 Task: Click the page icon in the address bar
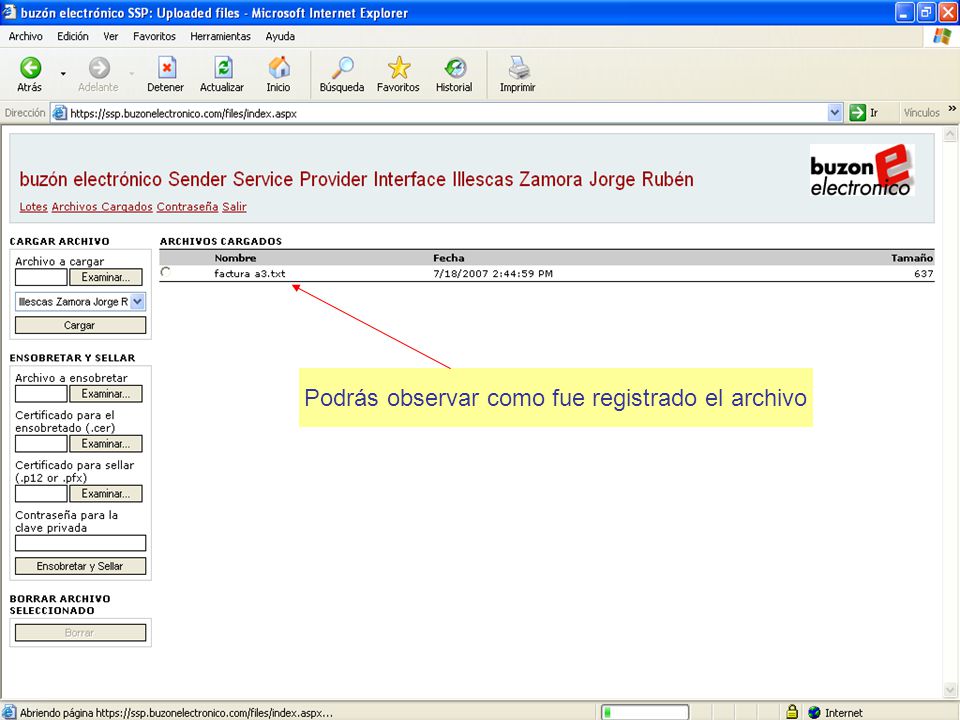pos(59,113)
